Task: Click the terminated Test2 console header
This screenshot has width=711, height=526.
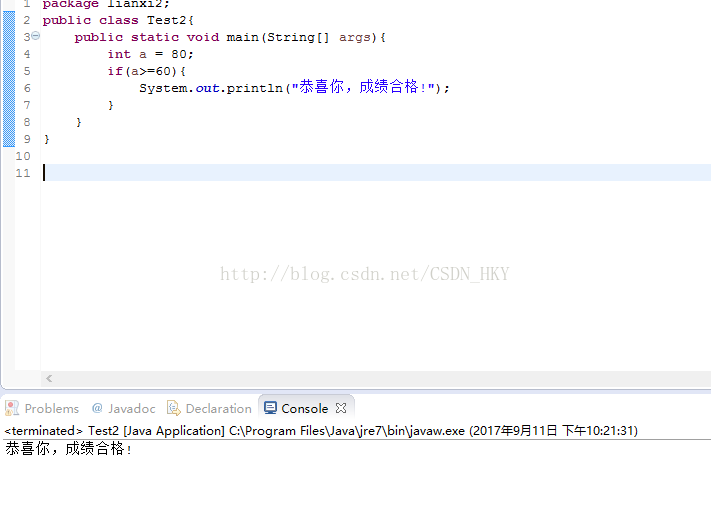Action: pos(321,430)
